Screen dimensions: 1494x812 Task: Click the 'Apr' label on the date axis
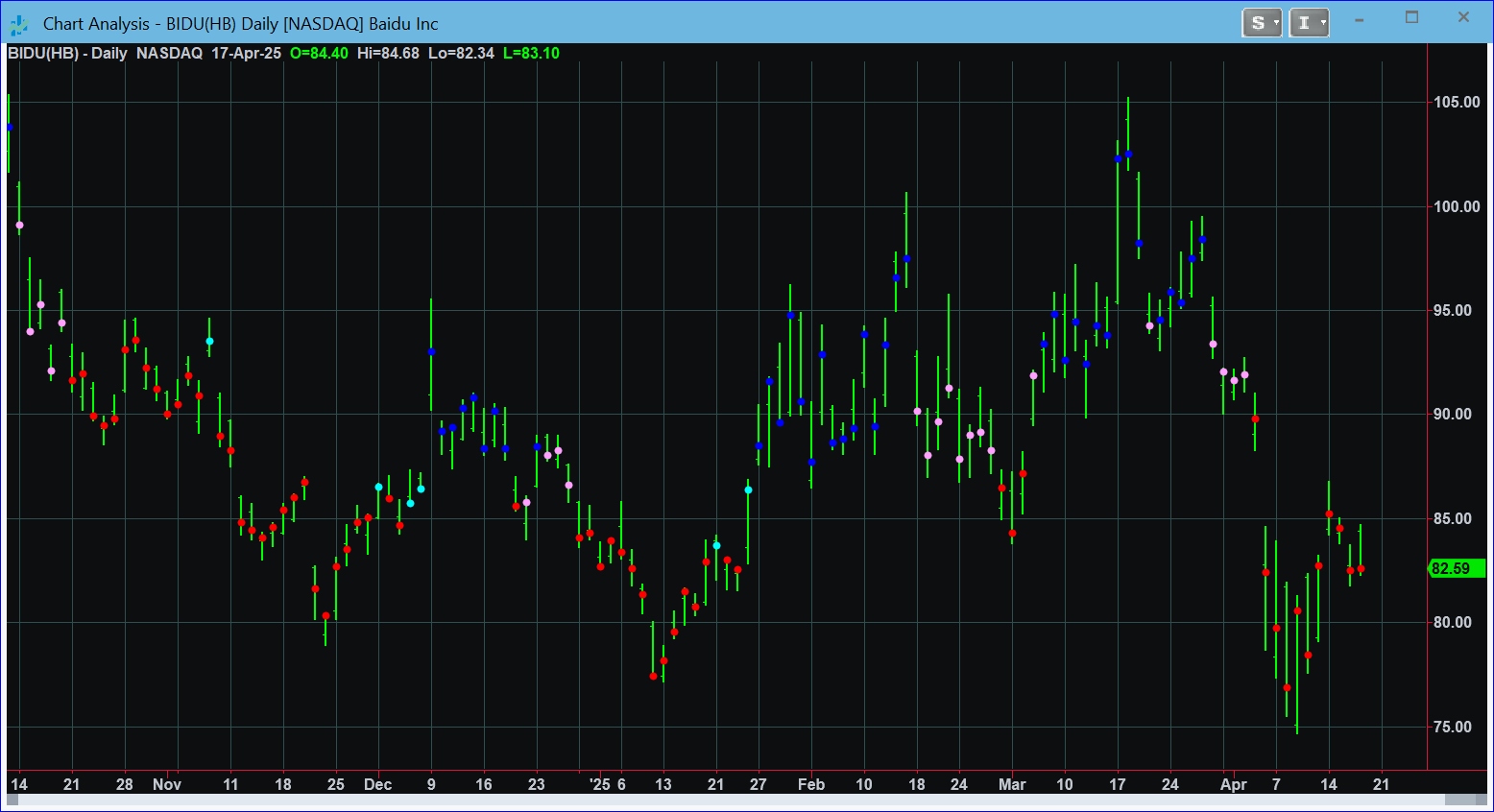[1234, 784]
